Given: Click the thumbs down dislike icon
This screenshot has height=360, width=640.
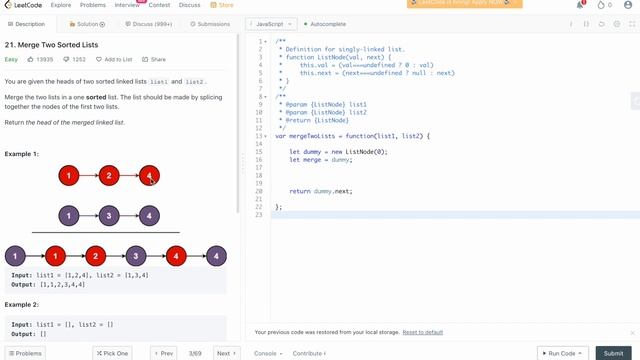Looking at the screenshot, I should click(66, 59).
